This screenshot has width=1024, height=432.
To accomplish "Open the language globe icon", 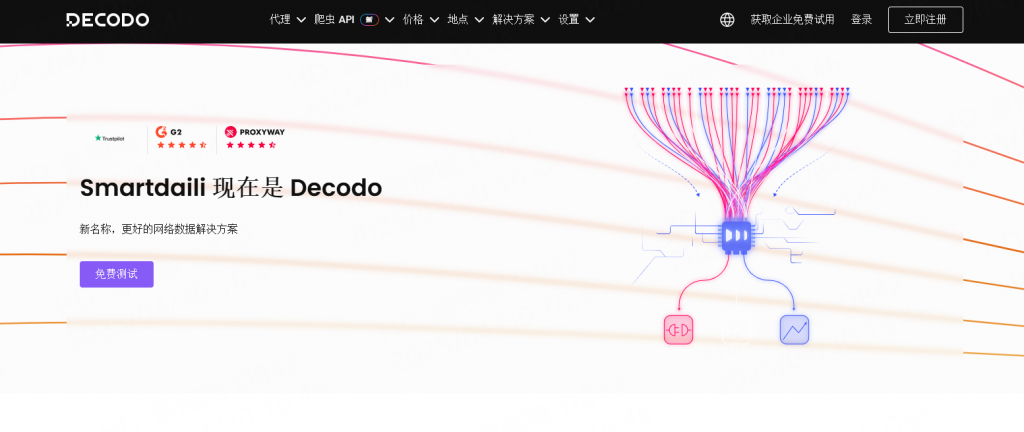I will point(727,20).
